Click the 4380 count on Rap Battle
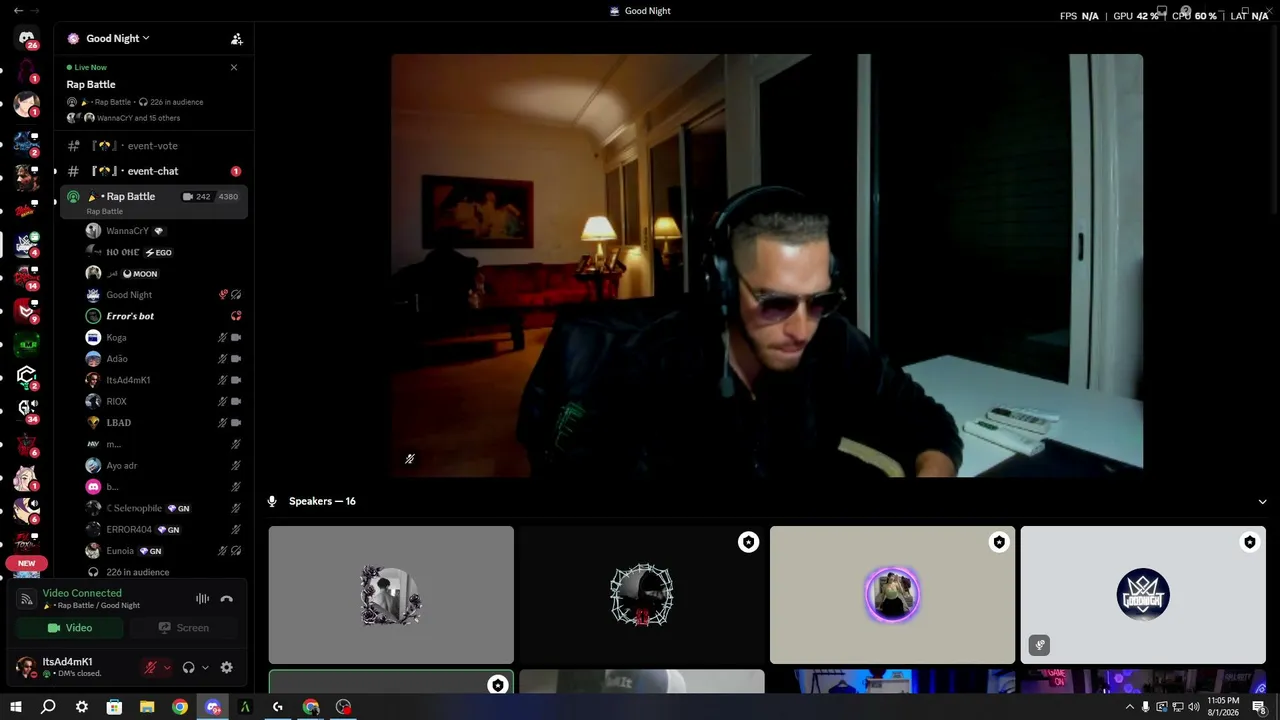 click(228, 197)
